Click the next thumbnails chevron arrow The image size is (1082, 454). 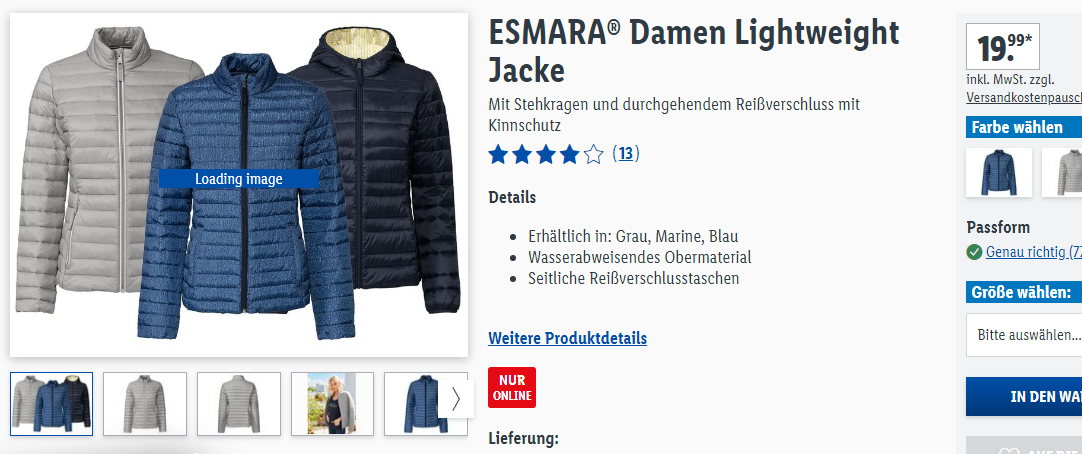tap(455, 399)
